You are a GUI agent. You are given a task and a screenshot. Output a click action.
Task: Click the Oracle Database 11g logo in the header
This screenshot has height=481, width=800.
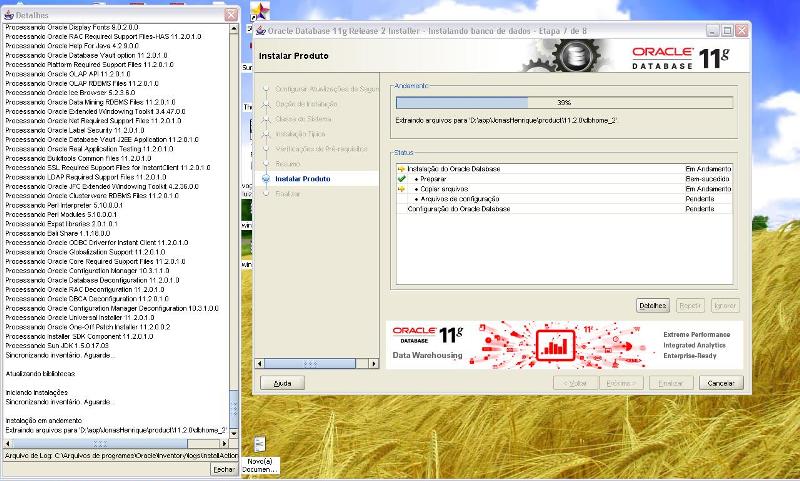click(x=681, y=58)
